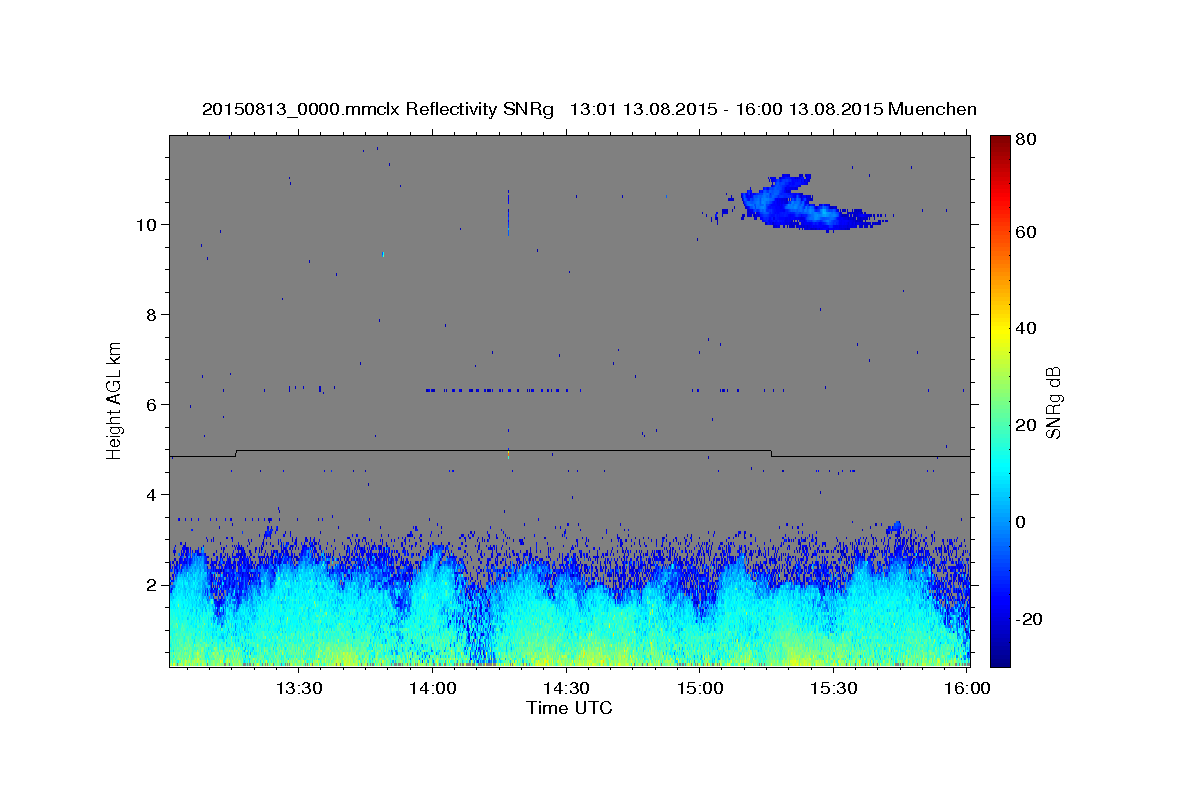
Task: Click the dotted blue line at 6.3 km
Action: pos(505,390)
